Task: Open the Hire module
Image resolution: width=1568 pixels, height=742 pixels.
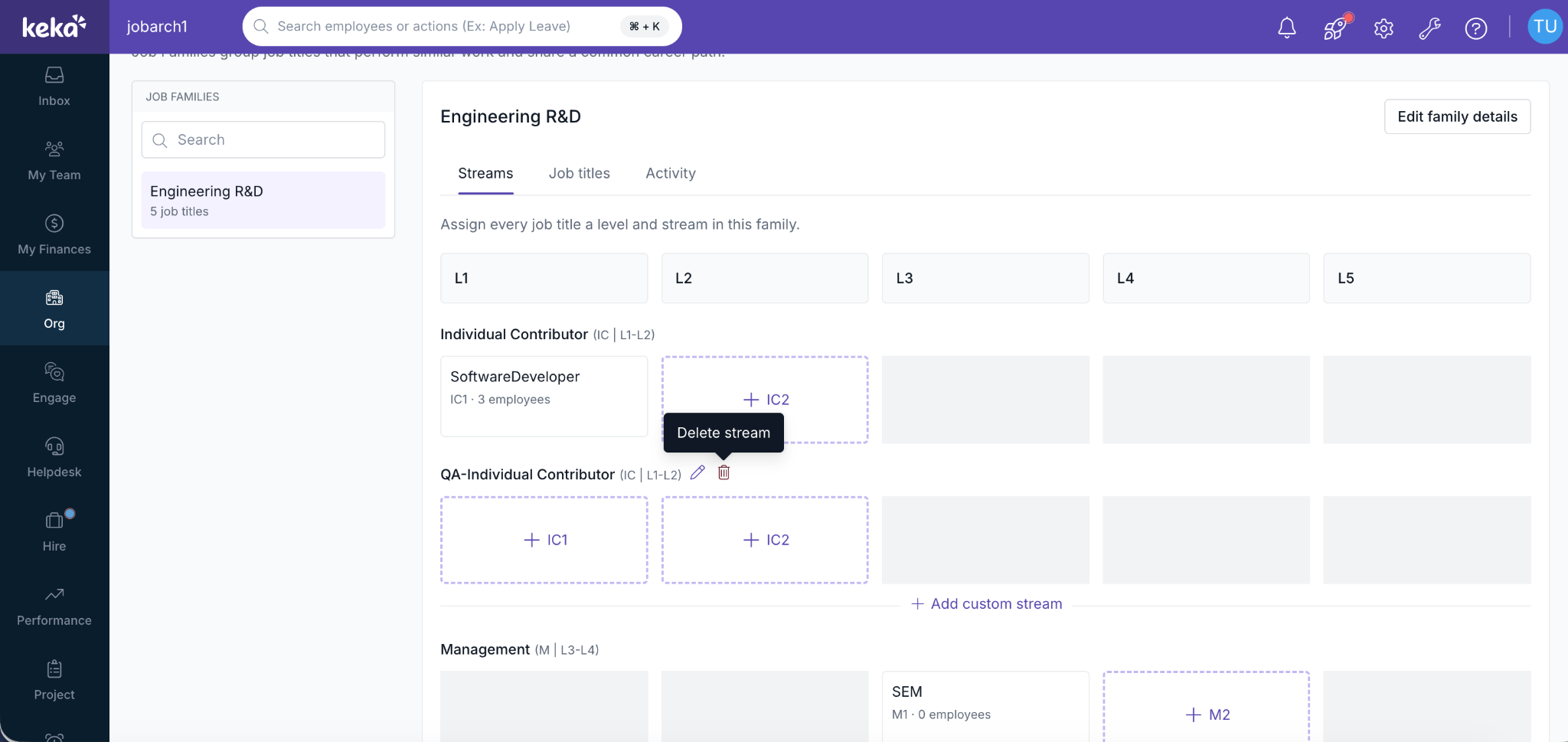Action: [54, 532]
